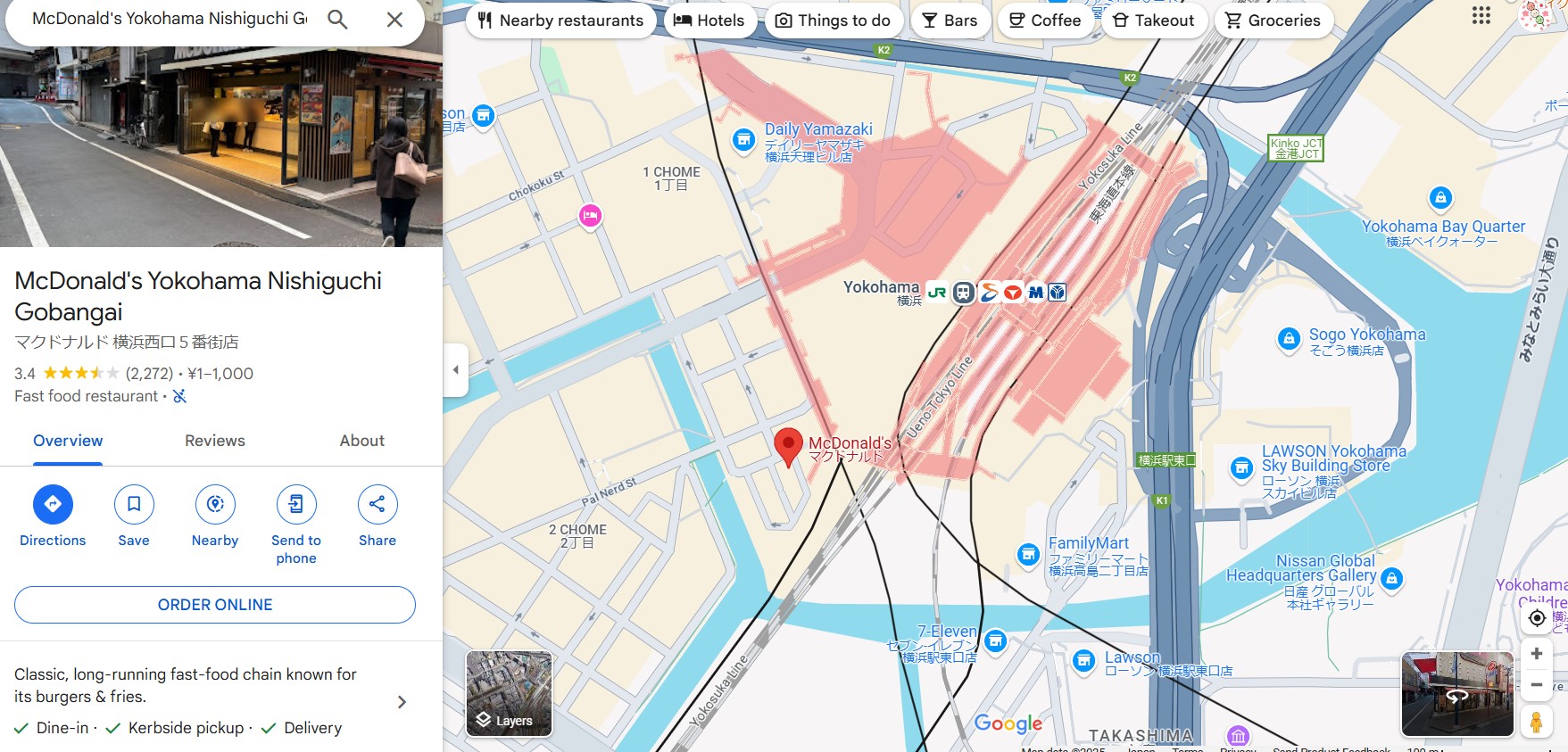
Task: Click the LAWSON Sky Building Store marker
Action: click(1241, 467)
